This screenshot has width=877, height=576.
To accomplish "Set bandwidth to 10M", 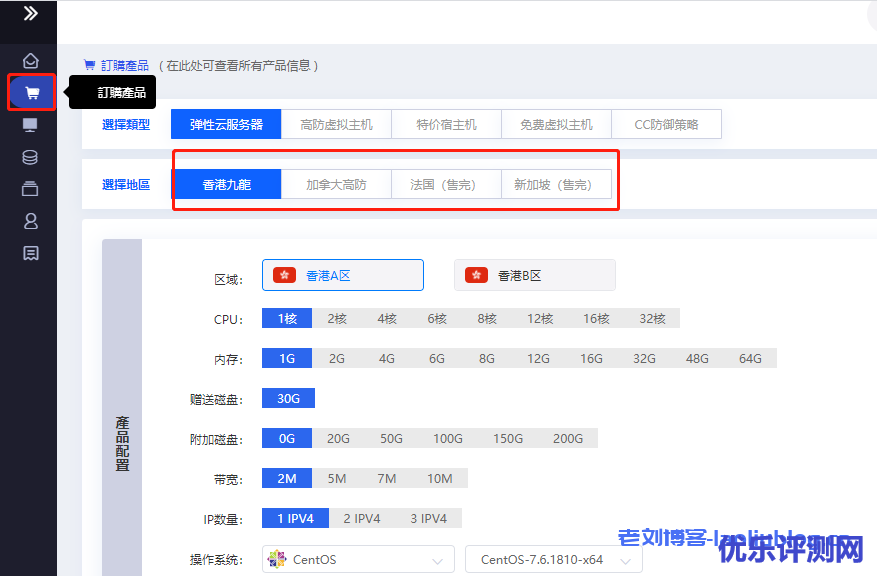I will coord(440,478).
